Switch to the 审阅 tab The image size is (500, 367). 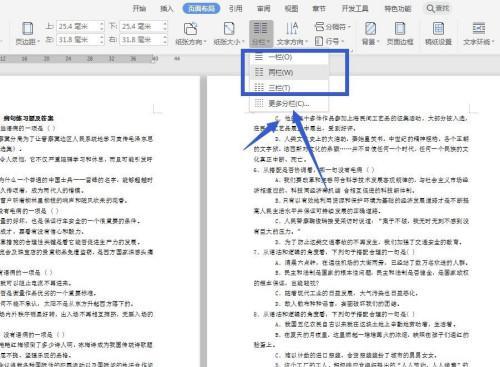263,8
